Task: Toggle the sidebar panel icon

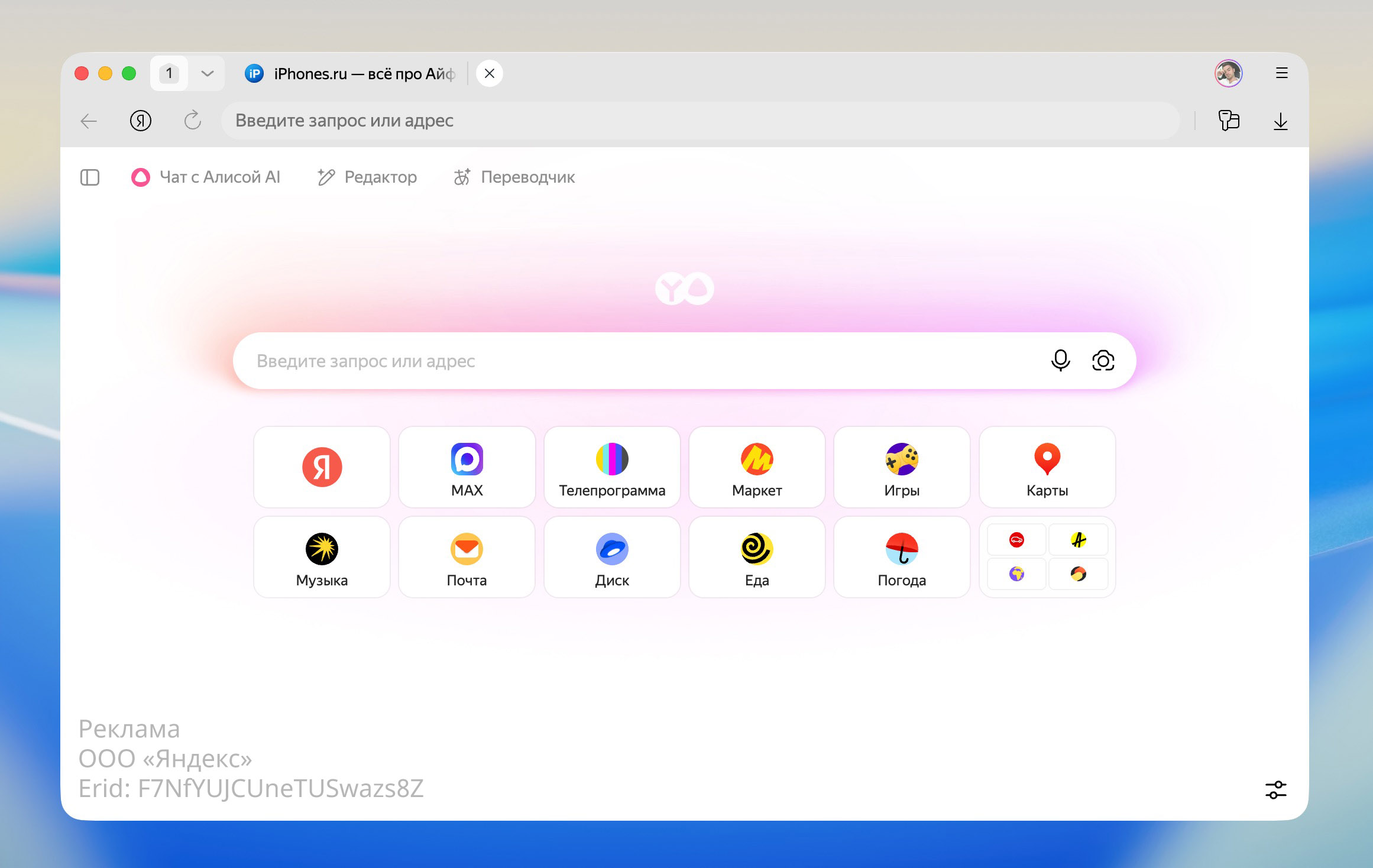Action: [90, 177]
